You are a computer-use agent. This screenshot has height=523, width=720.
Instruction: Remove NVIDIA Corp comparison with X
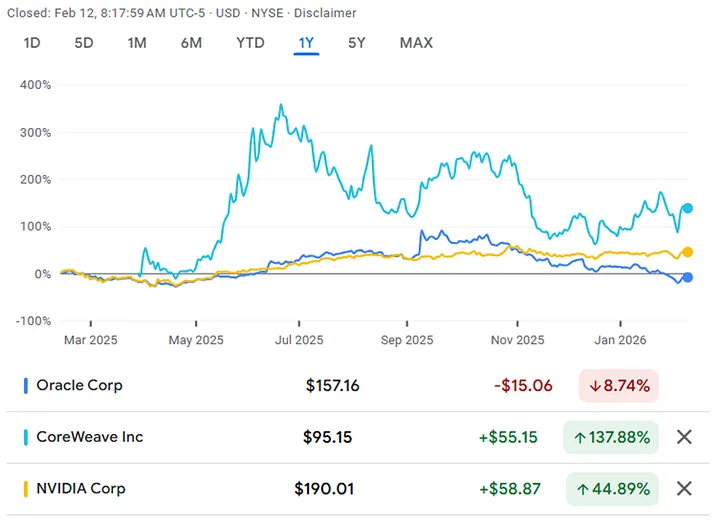coord(684,489)
